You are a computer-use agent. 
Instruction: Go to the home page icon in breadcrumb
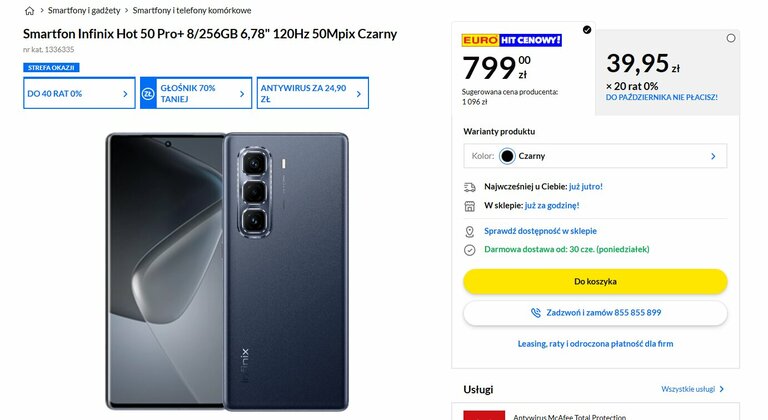coord(29,10)
